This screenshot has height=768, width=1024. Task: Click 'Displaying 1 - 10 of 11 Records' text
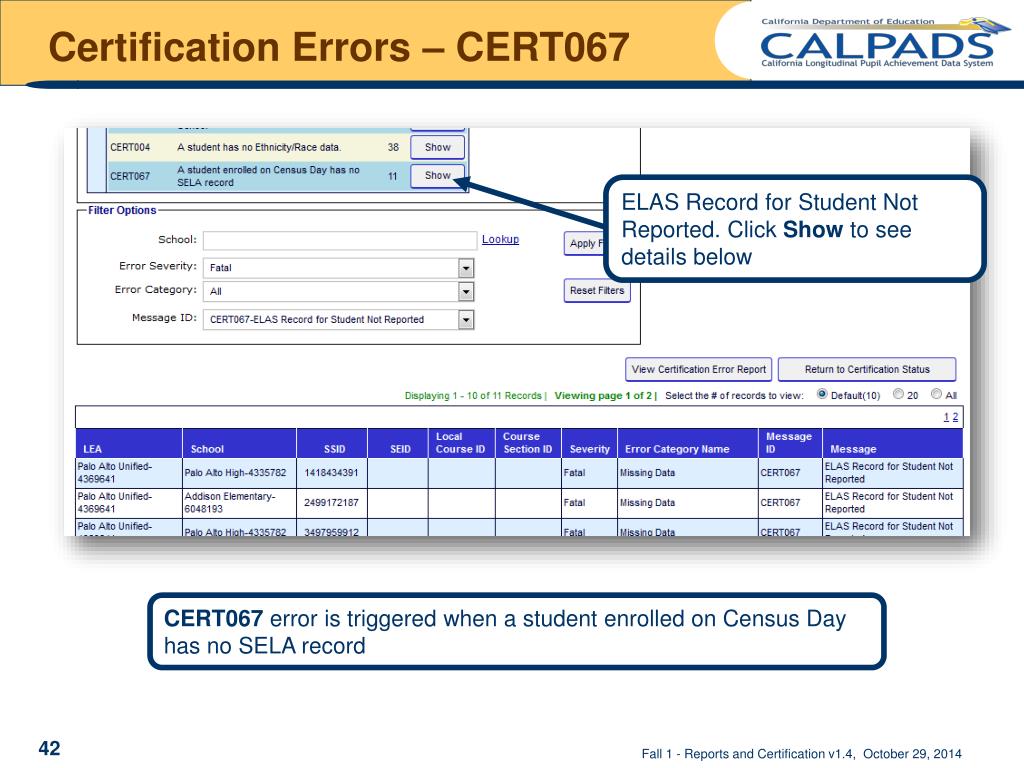click(473, 396)
